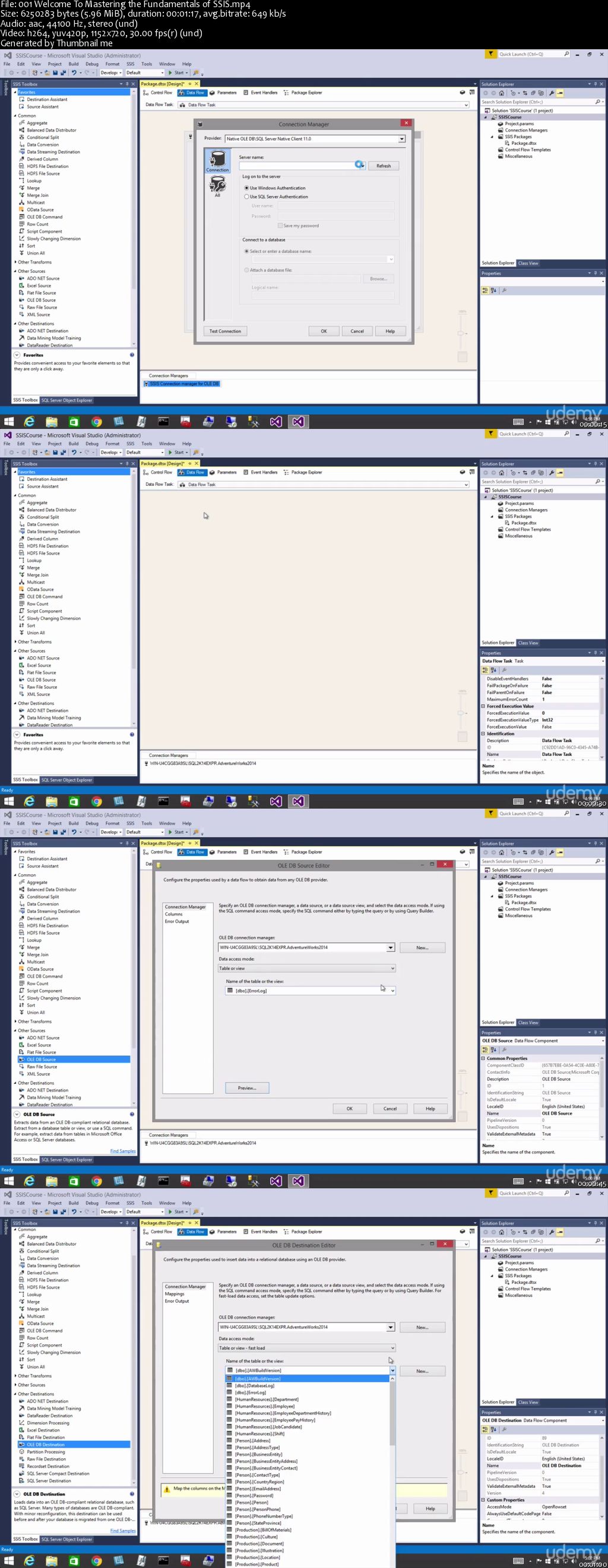Click Preview in the OLE DB Source Editor

pyautogui.click(x=247, y=1087)
